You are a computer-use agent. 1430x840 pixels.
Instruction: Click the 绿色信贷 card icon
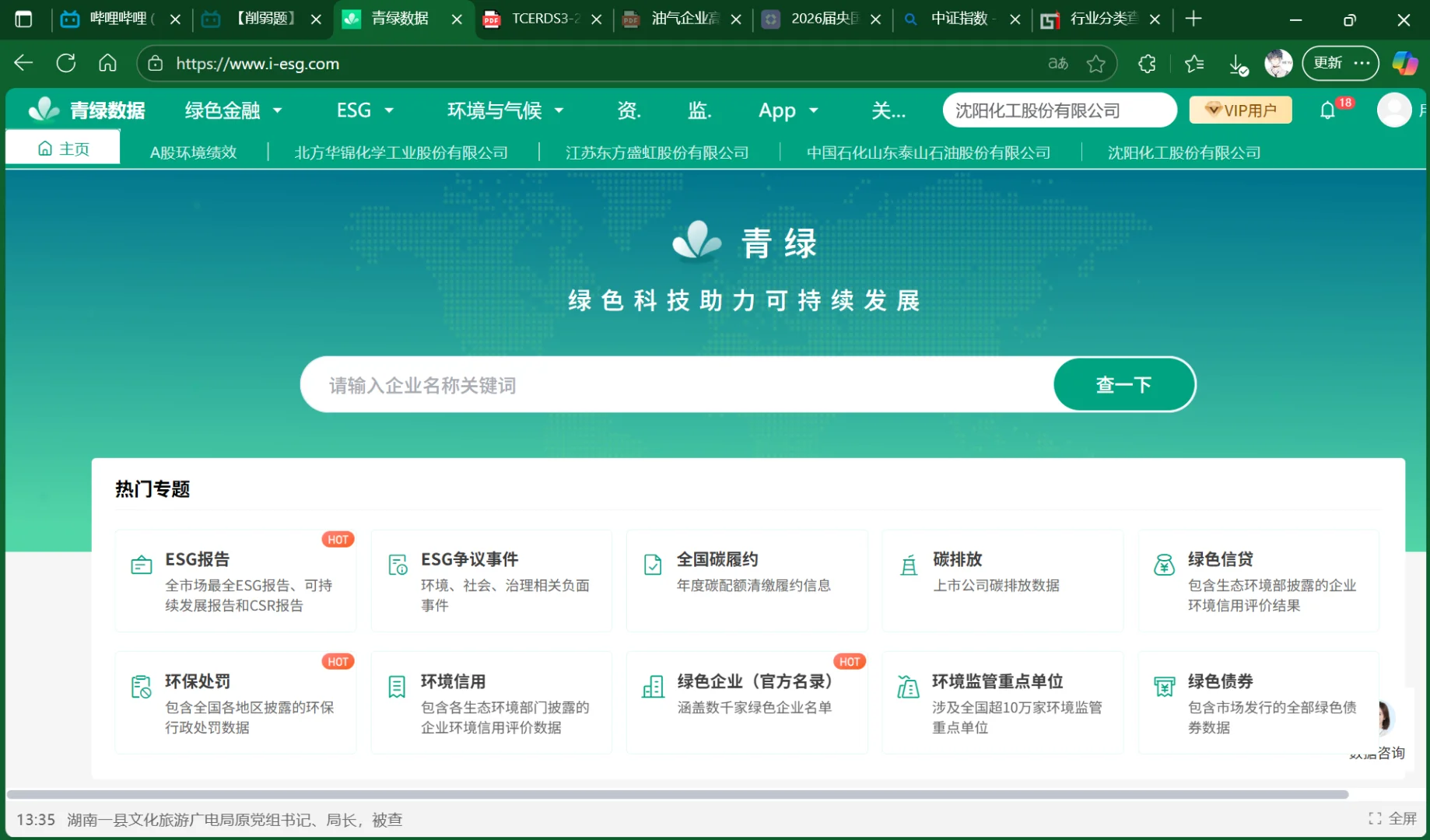(x=1164, y=565)
